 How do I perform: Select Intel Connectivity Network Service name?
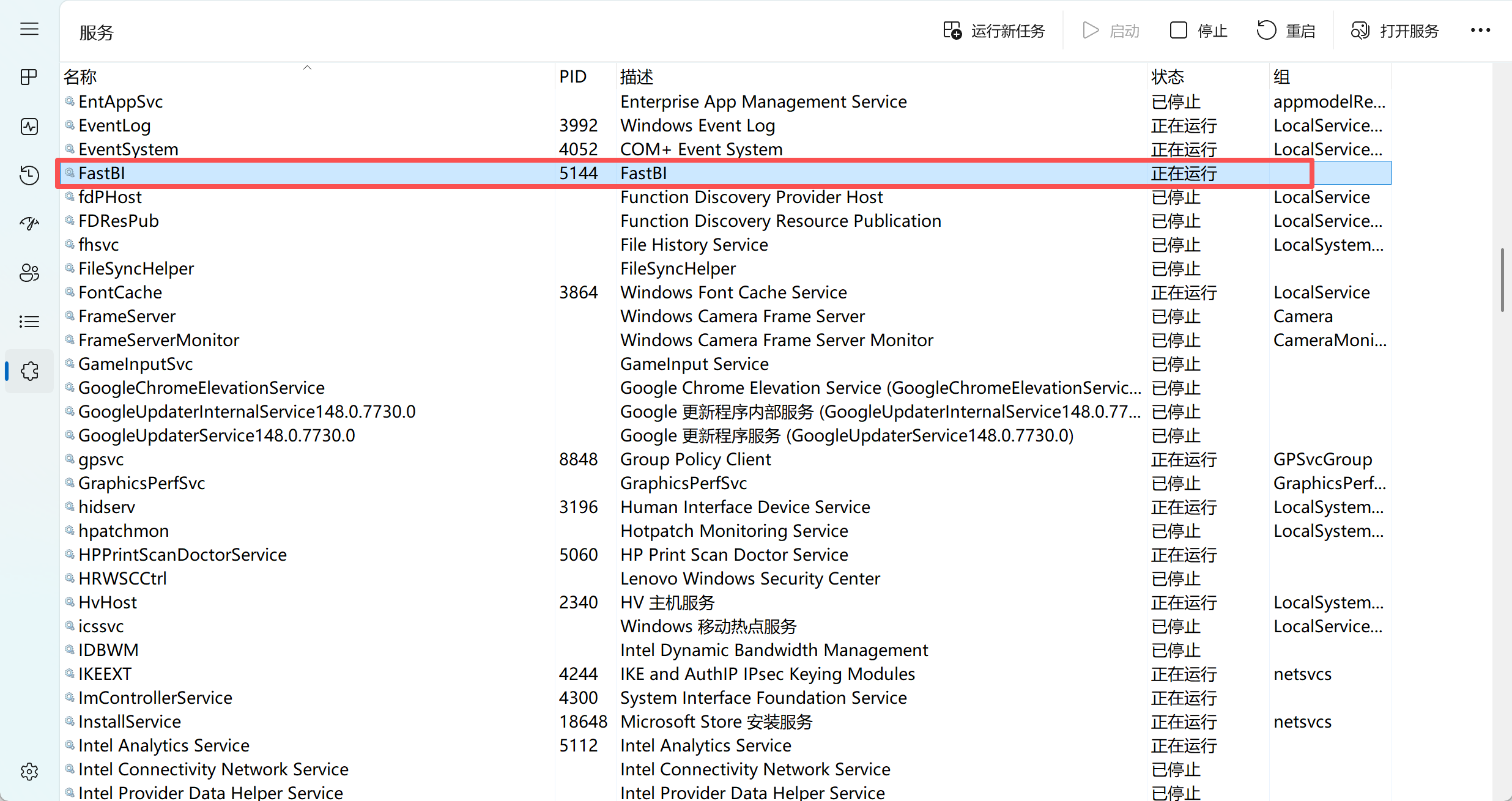(x=213, y=769)
